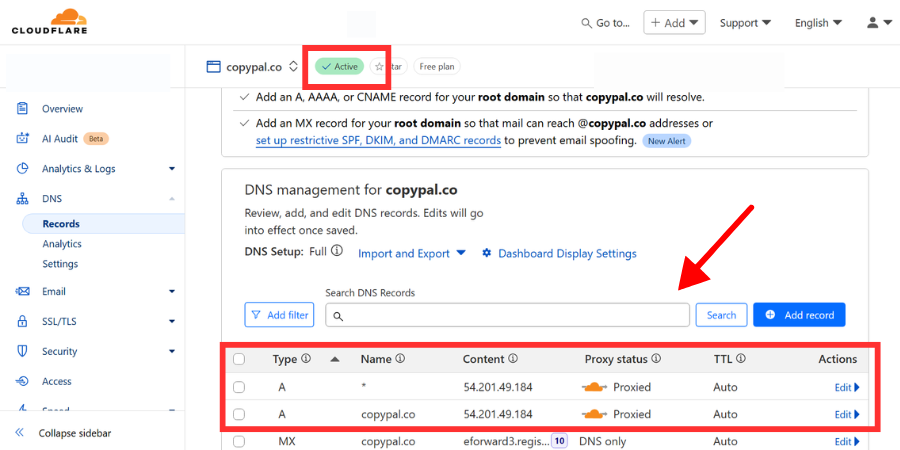
Task: Click the Cloudflare logo
Action: tap(49, 22)
